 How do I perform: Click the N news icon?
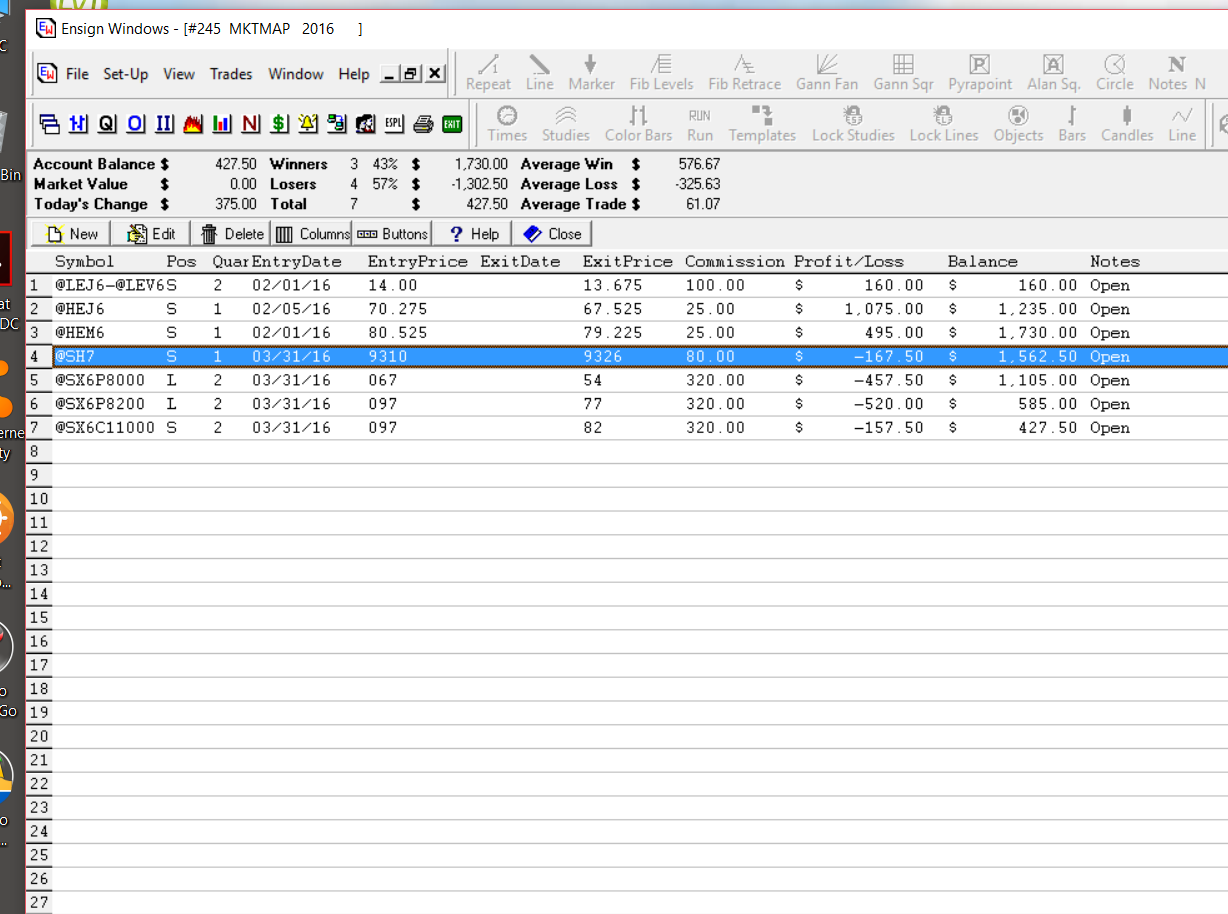pyautogui.click(x=251, y=124)
